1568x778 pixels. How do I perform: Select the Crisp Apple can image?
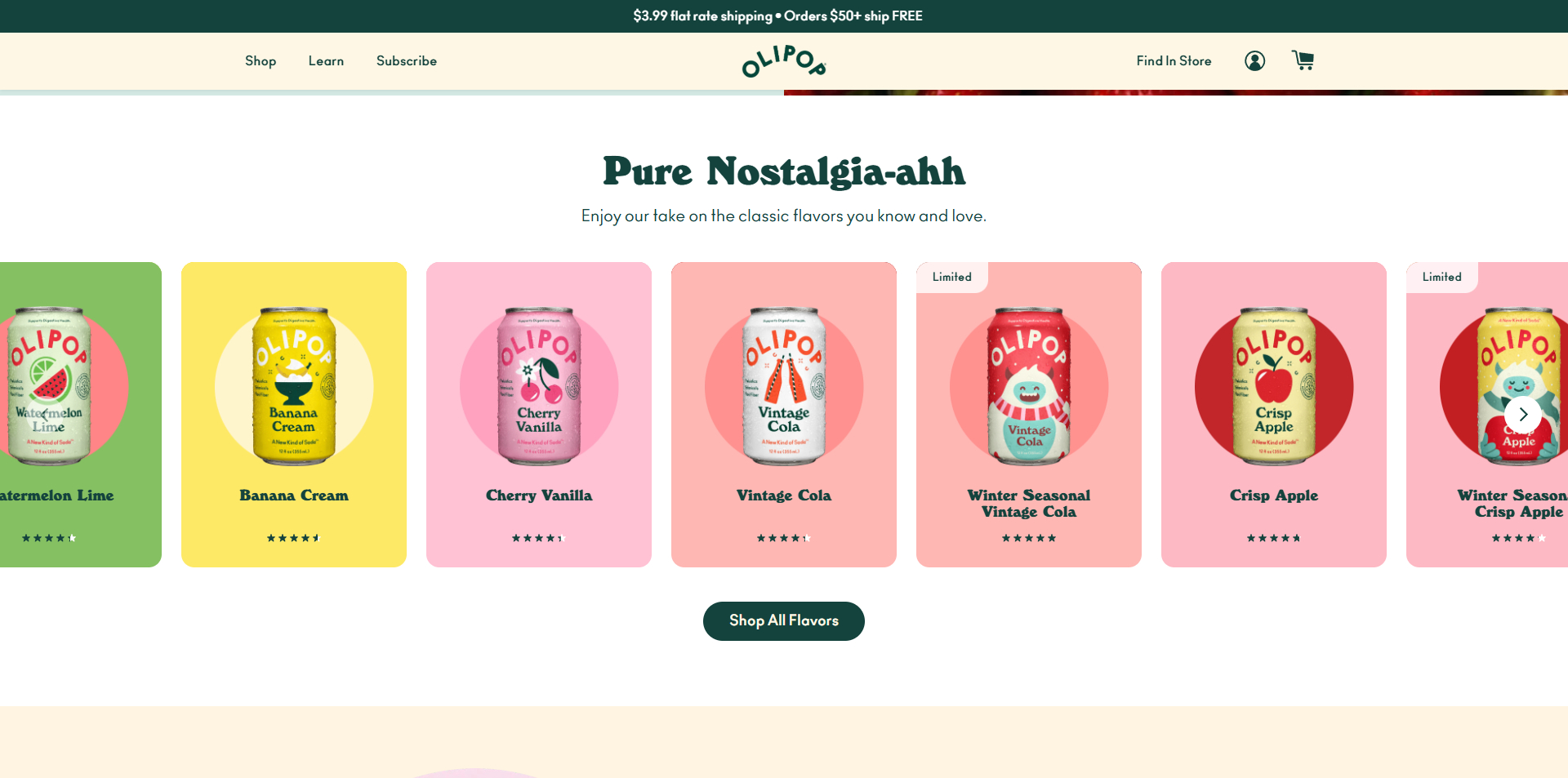coord(1274,386)
